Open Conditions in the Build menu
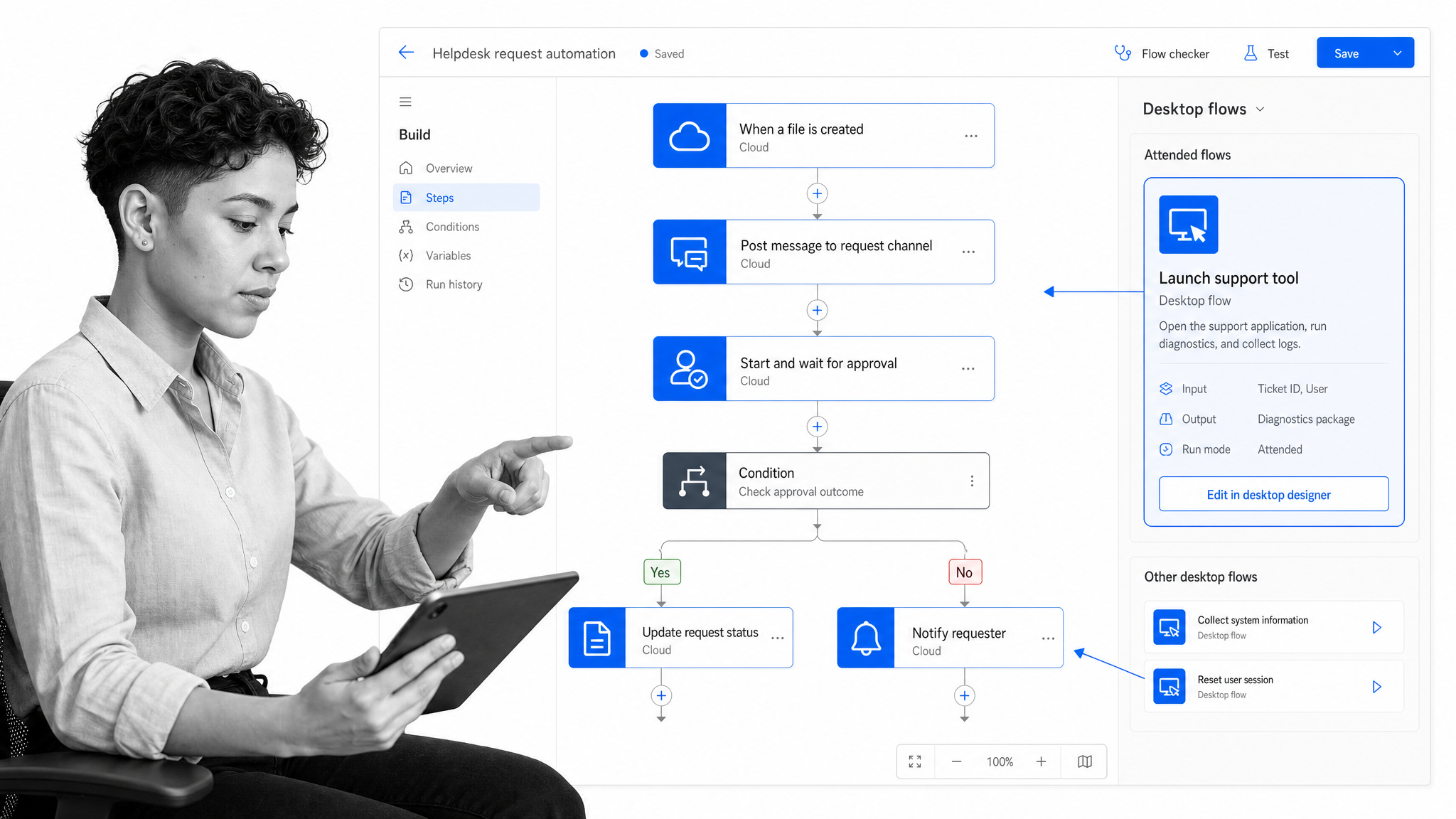This screenshot has height=819, width=1456. point(466,227)
